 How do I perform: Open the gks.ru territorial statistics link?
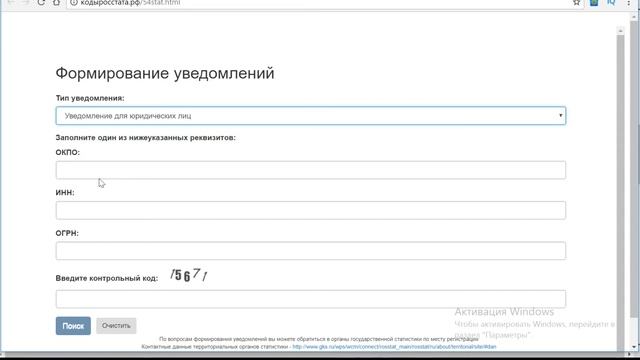(394, 347)
